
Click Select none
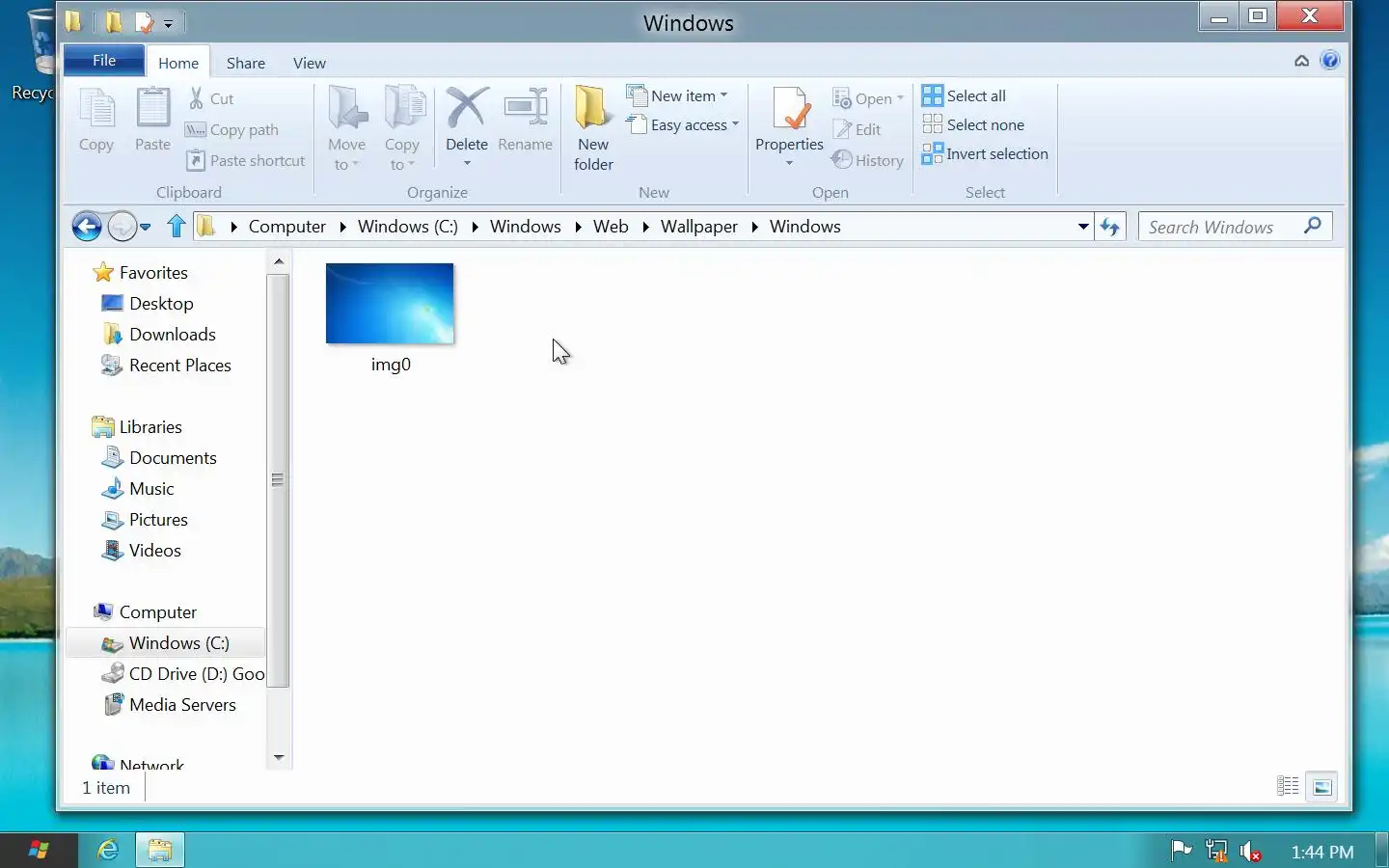tap(973, 124)
